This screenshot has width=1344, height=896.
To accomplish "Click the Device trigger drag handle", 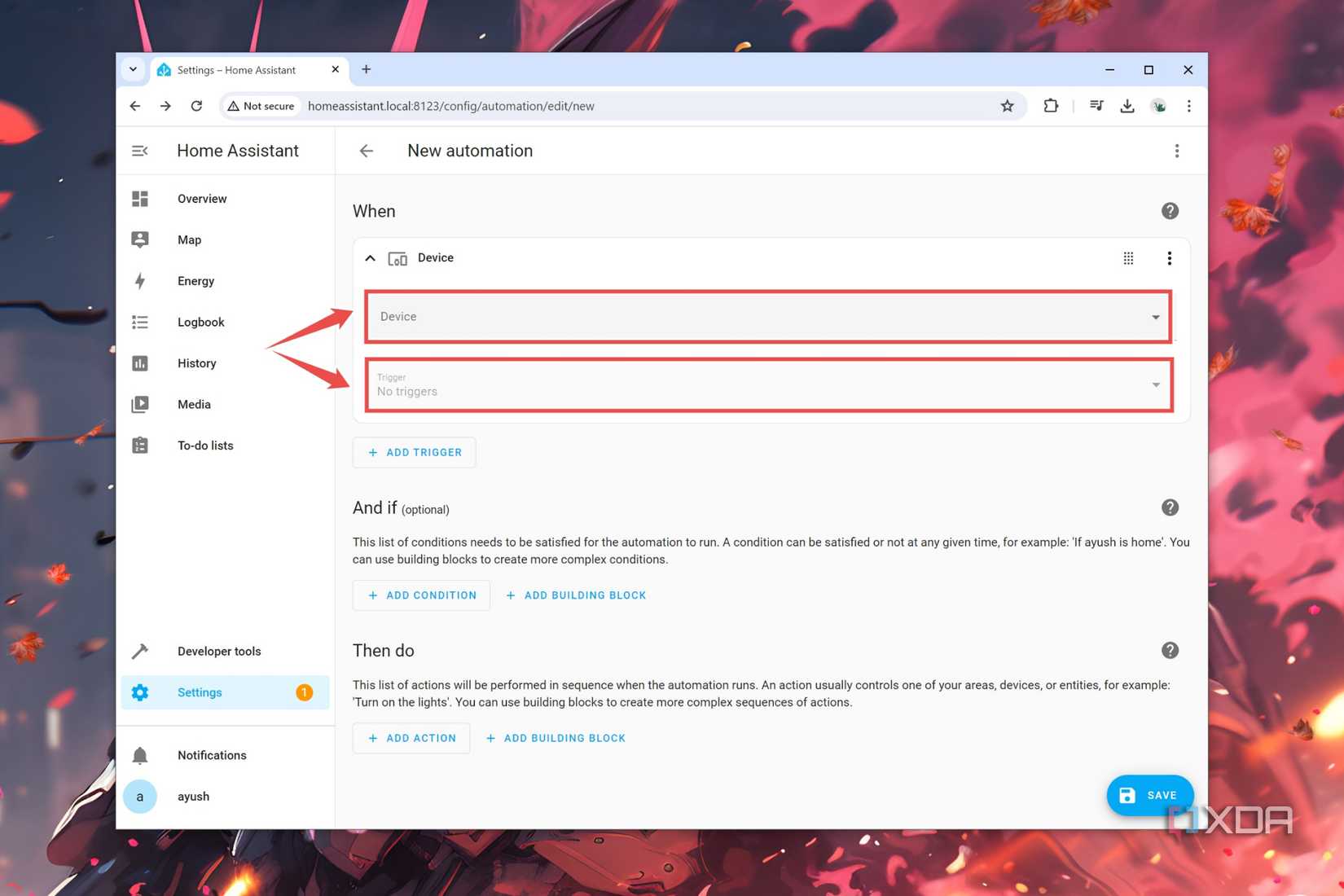I will pos(1128,258).
